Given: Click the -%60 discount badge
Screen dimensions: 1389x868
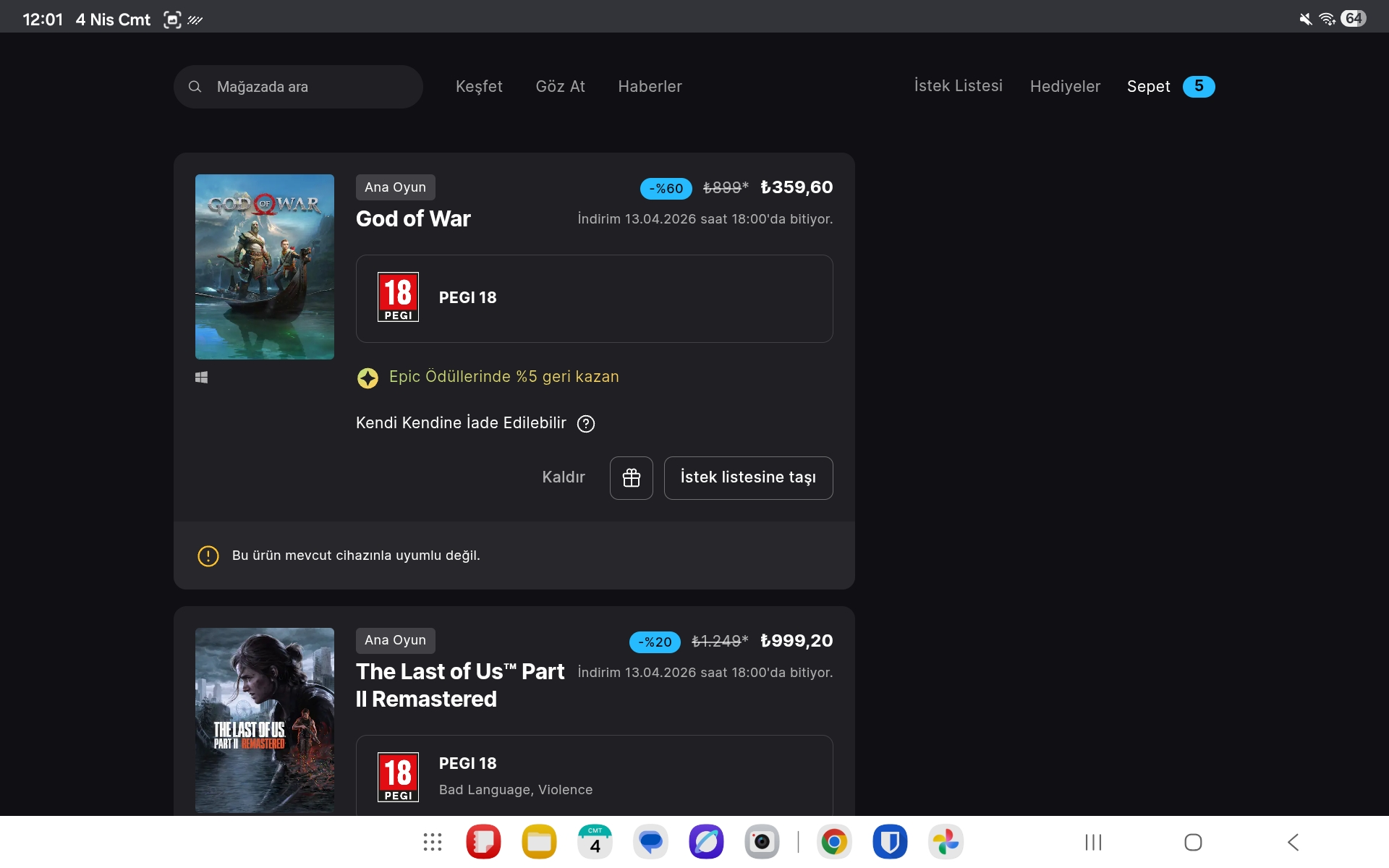Looking at the screenshot, I should (666, 189).
